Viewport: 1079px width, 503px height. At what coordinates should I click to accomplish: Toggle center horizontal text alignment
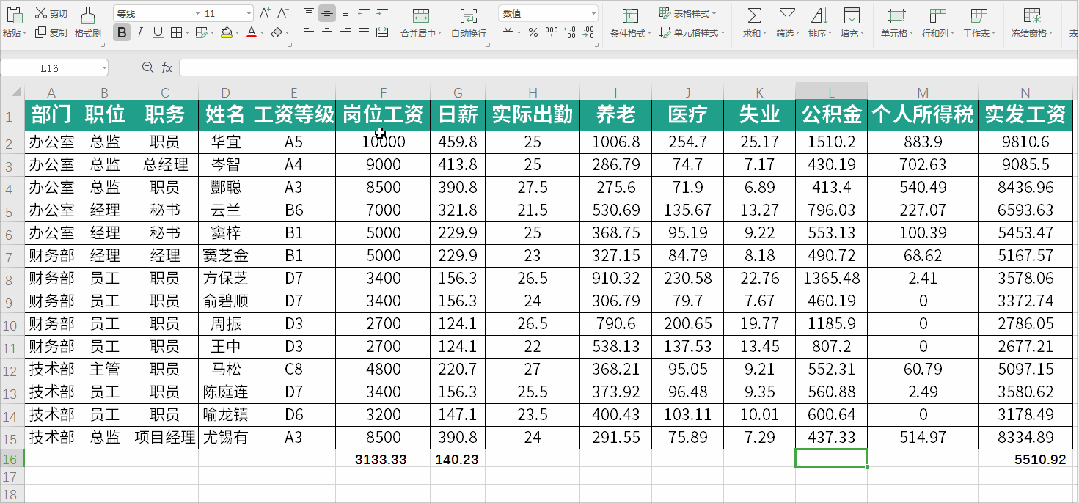click(x=327, y=32)
